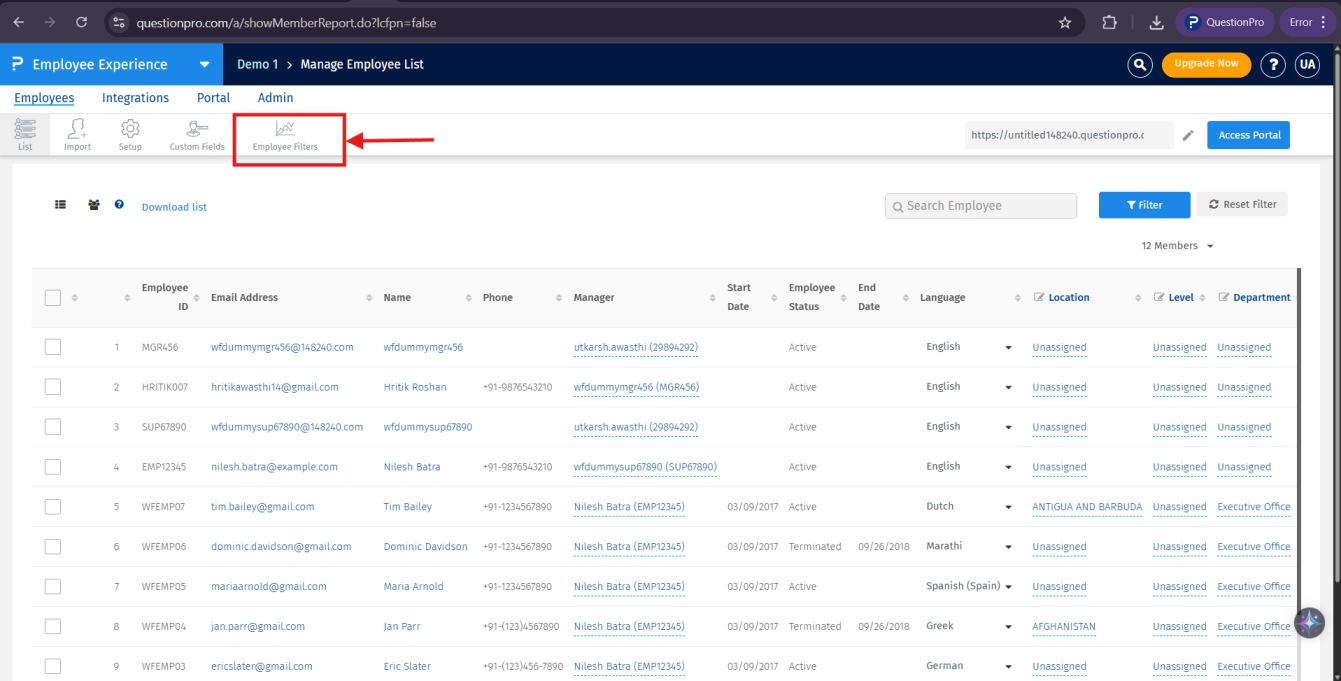
Task: Click the Upgrade Now button
Action: [x=1206, y=64]
